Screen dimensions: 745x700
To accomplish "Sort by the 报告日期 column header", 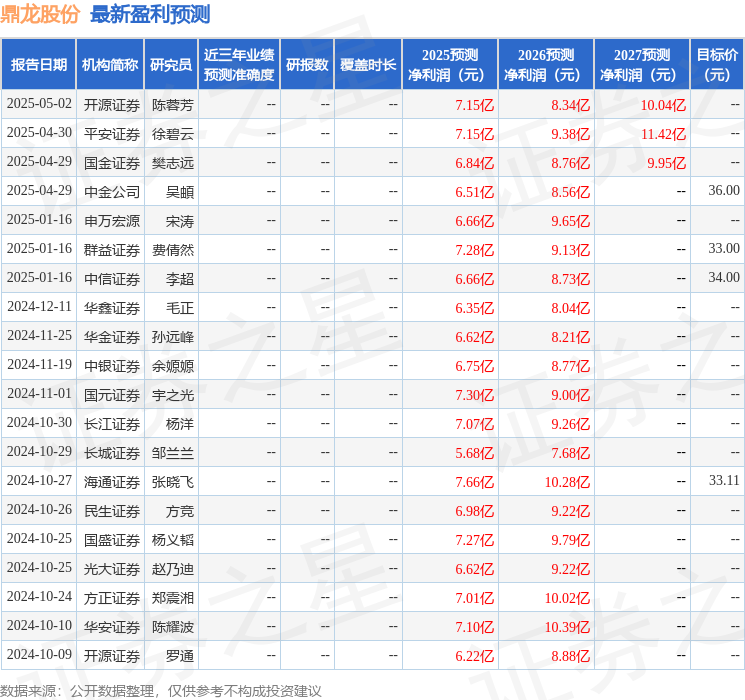I will click(x=39, y=65).
